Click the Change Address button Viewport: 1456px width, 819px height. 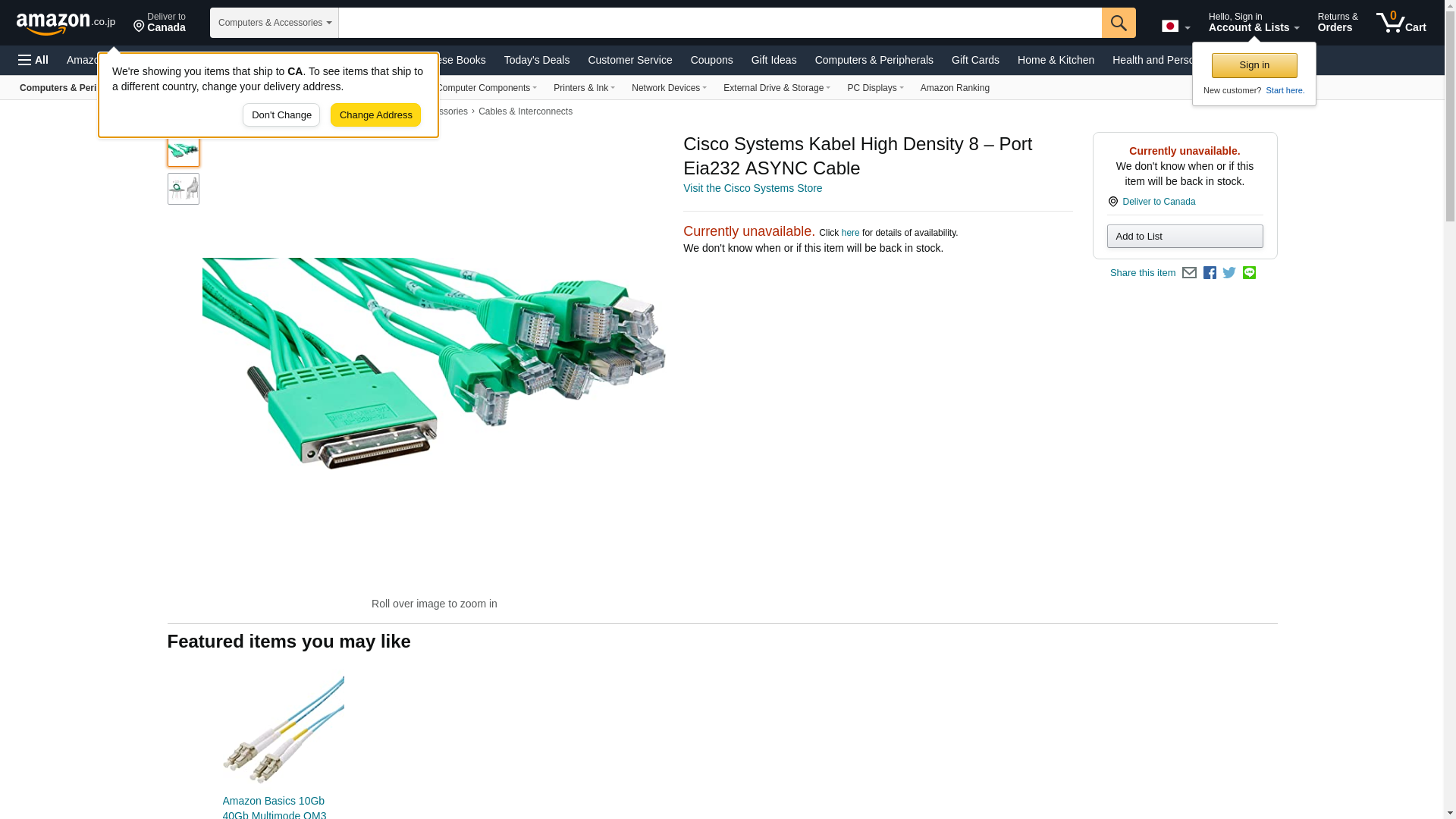[x=375, y=115]
